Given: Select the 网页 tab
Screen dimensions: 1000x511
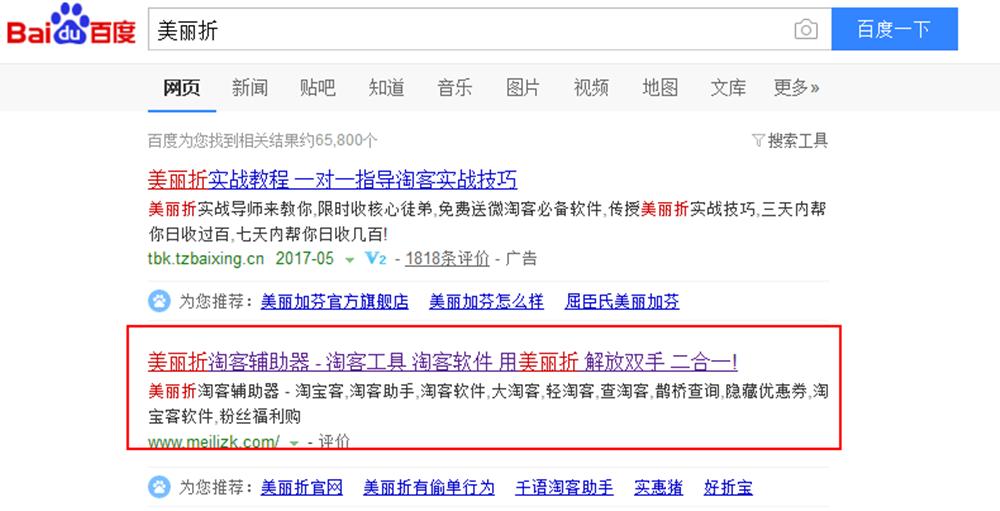Looking at the screenshot, I should tap(182, 87).
